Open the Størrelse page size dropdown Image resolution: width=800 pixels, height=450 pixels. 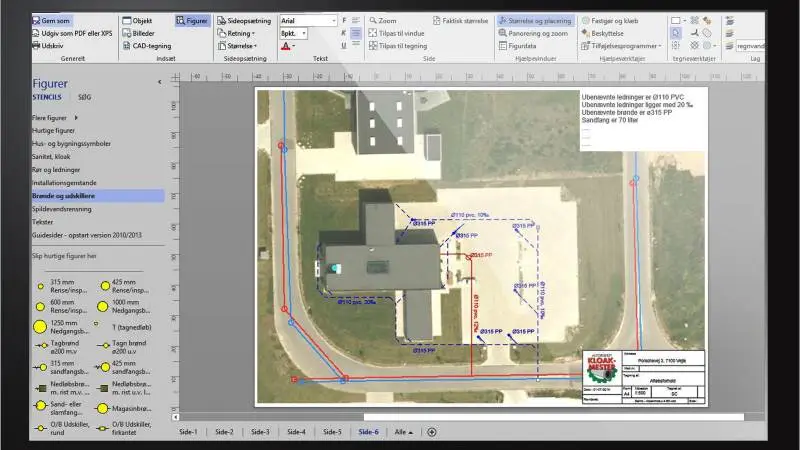pyautogui.click(x=237, y=45)
